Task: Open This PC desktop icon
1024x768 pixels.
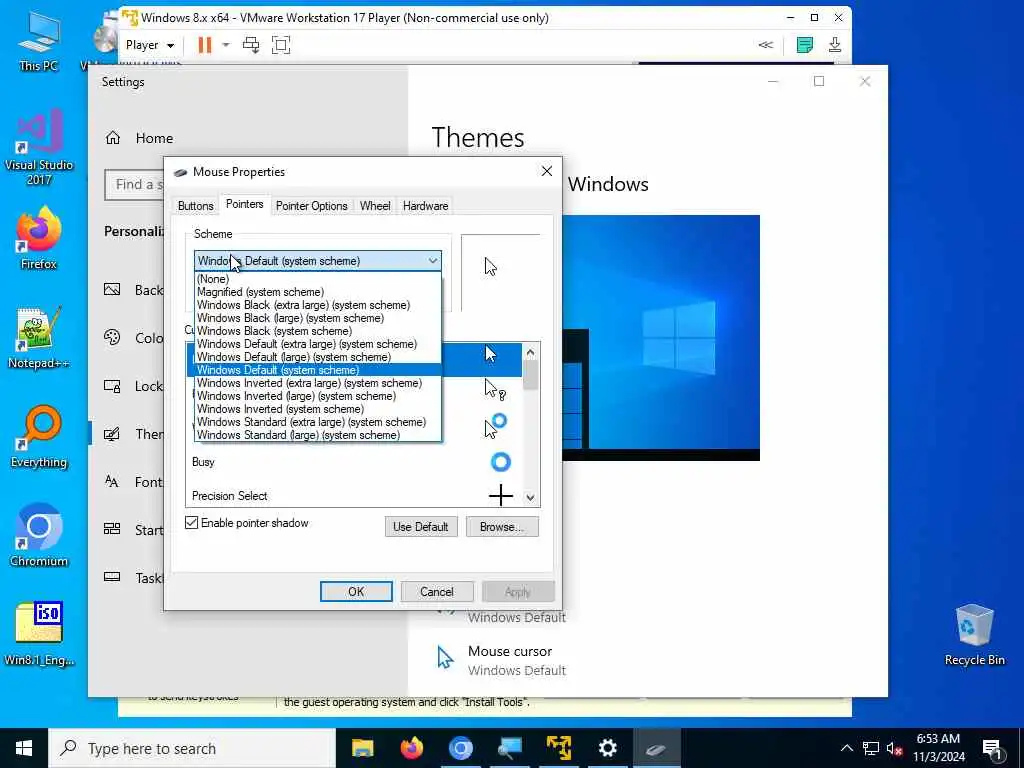Action: click(39, 43)
